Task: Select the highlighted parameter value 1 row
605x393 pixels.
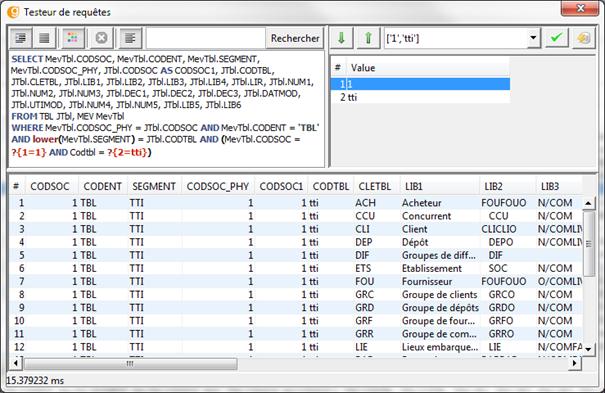Action: click(420, 84)
